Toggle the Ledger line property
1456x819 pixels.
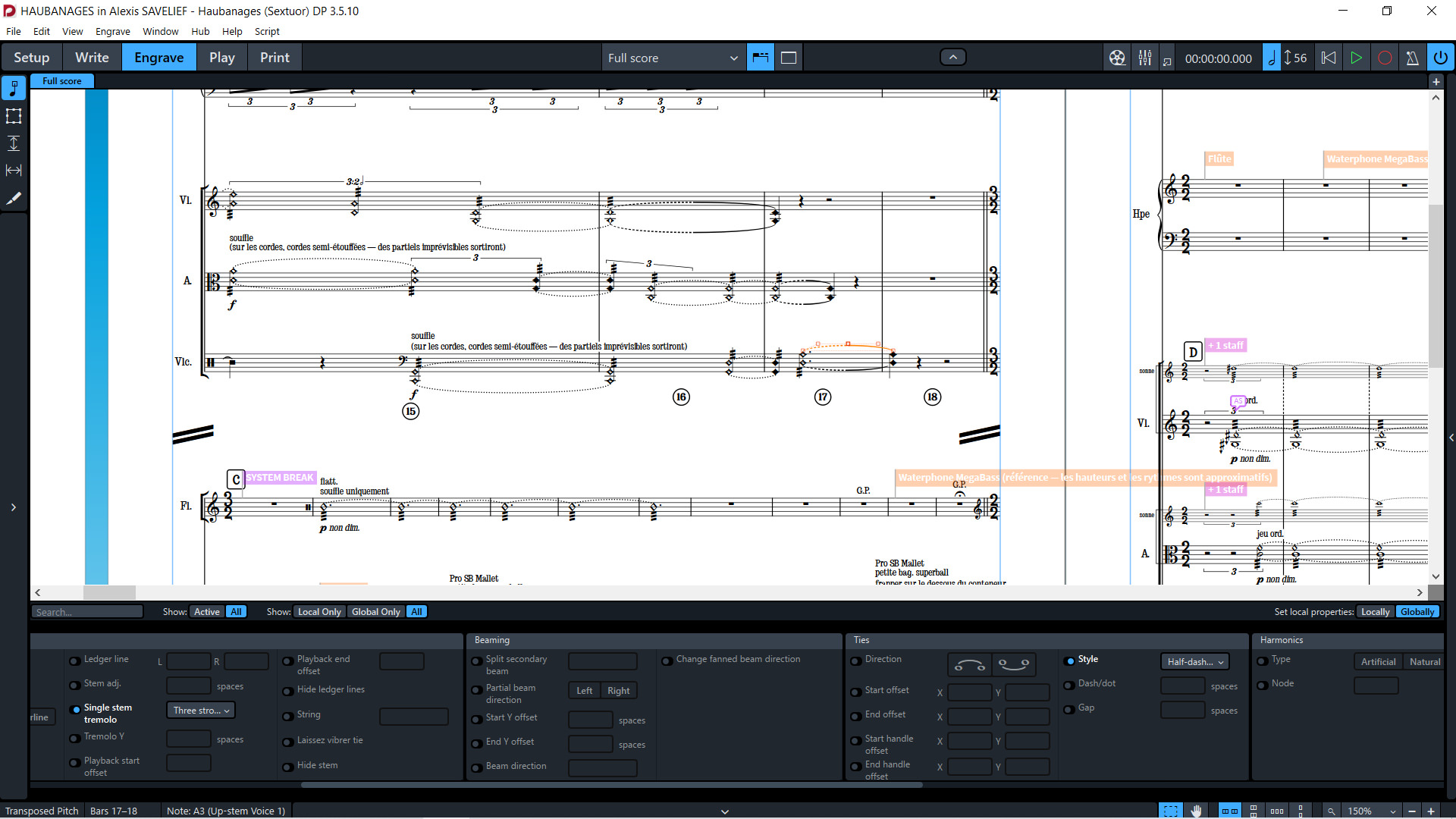click(x=75, y=661)
